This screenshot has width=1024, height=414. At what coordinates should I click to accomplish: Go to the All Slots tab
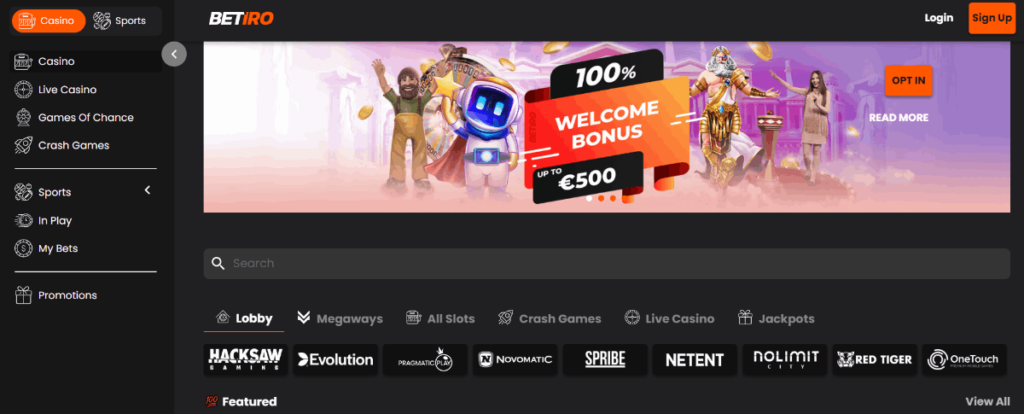coord(440,319)
